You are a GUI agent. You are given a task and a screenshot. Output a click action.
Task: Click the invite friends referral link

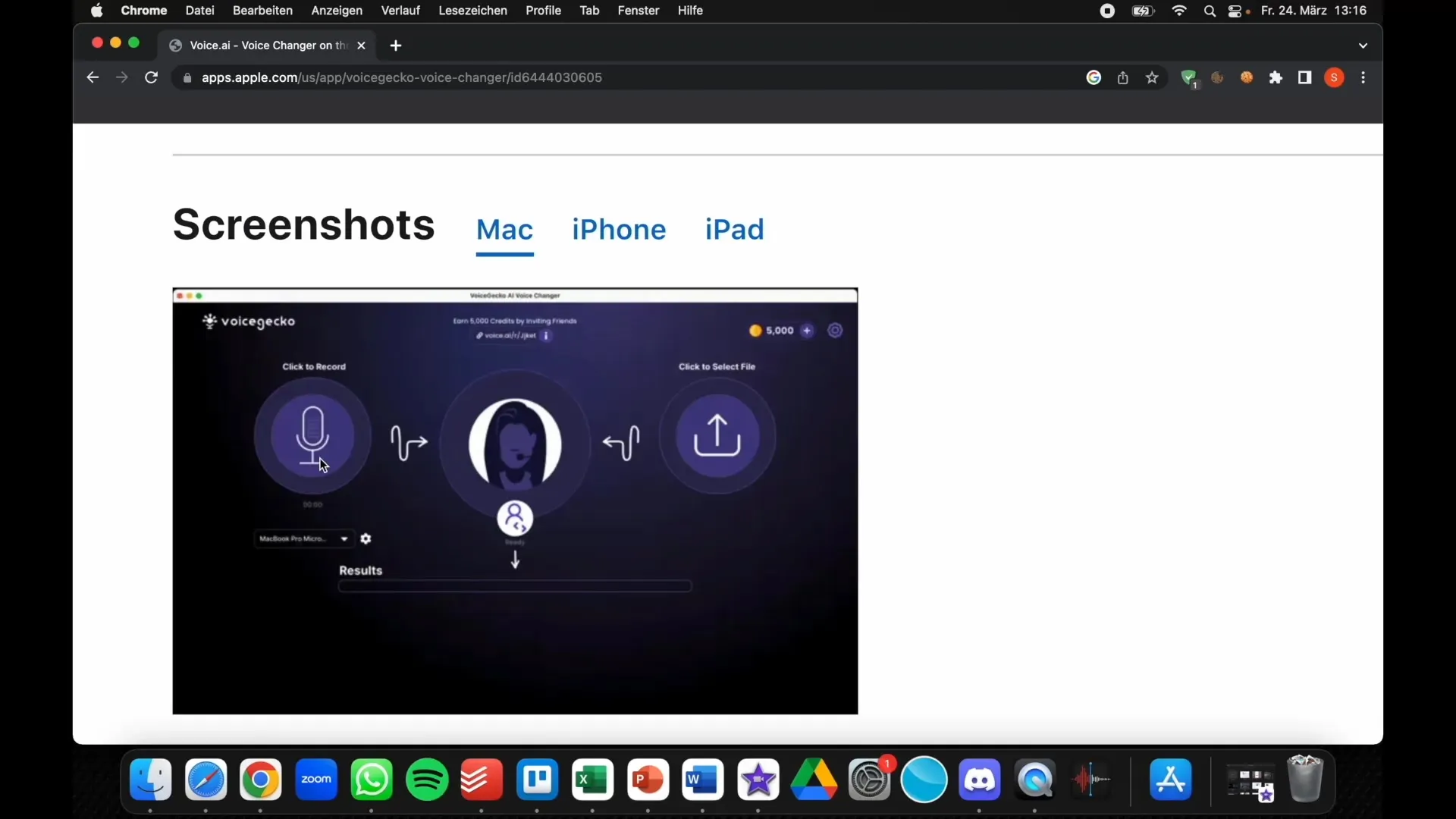pos(510,336)
